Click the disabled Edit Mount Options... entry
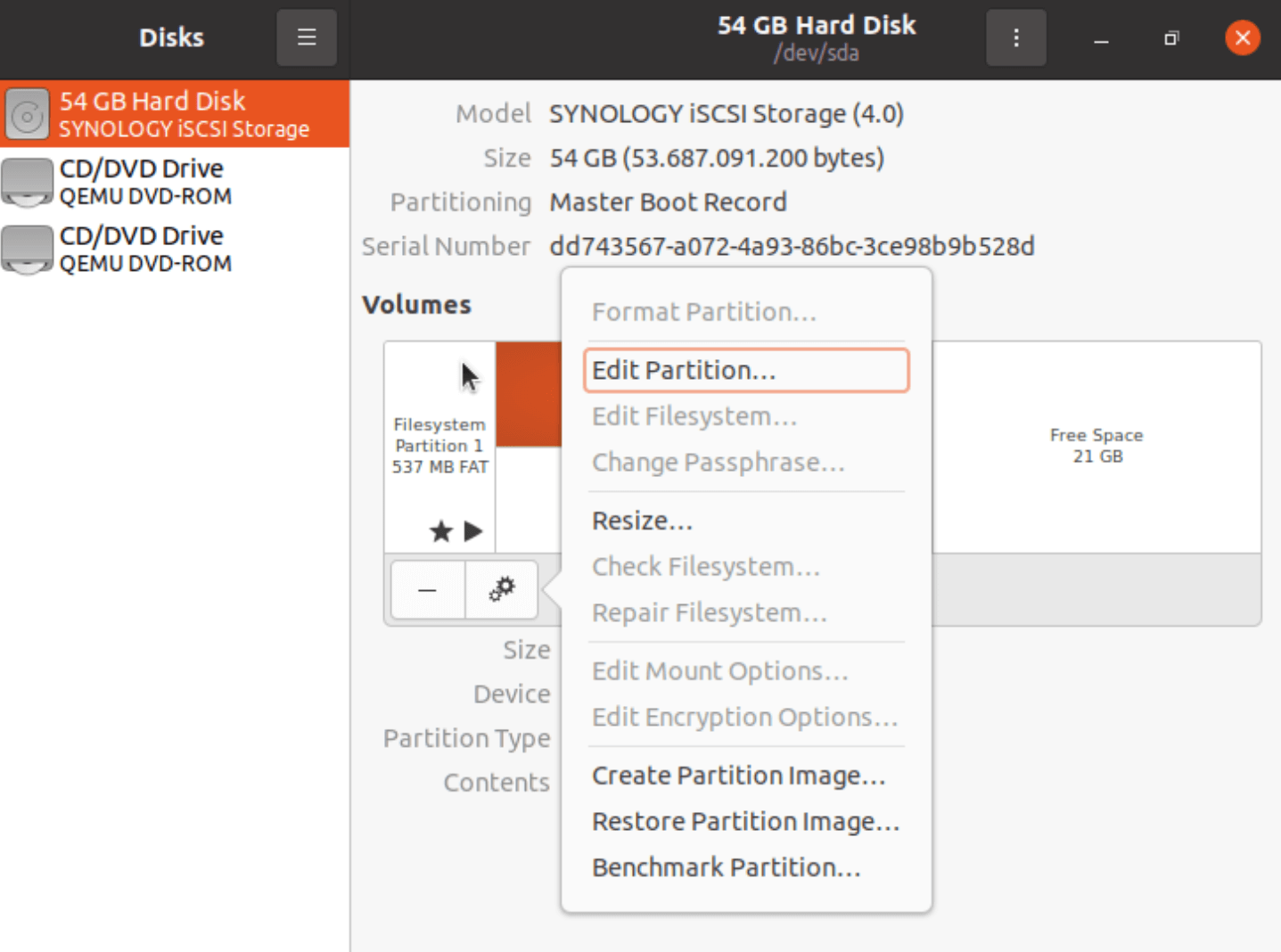This screenshot has width=1281, height=952. (x=746, y=671)
